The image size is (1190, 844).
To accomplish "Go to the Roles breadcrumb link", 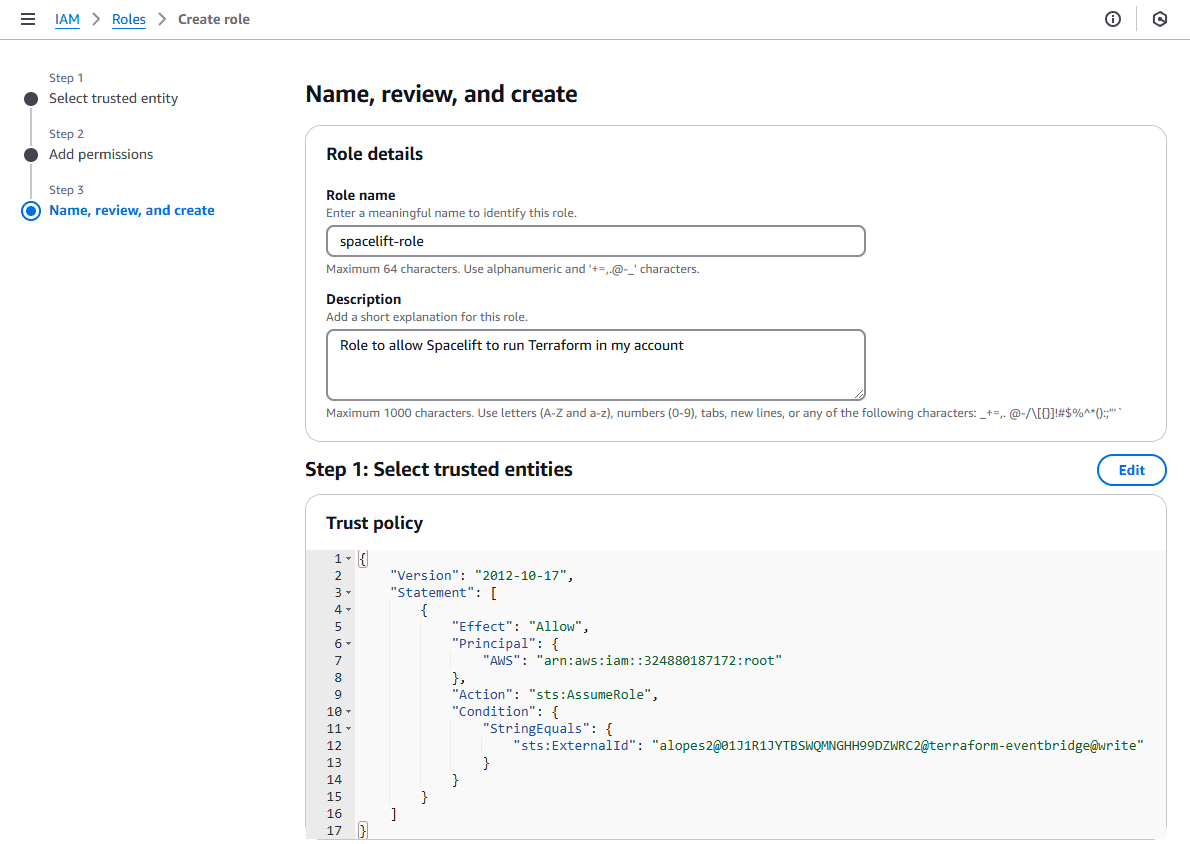I will click(x=128, y=19).
